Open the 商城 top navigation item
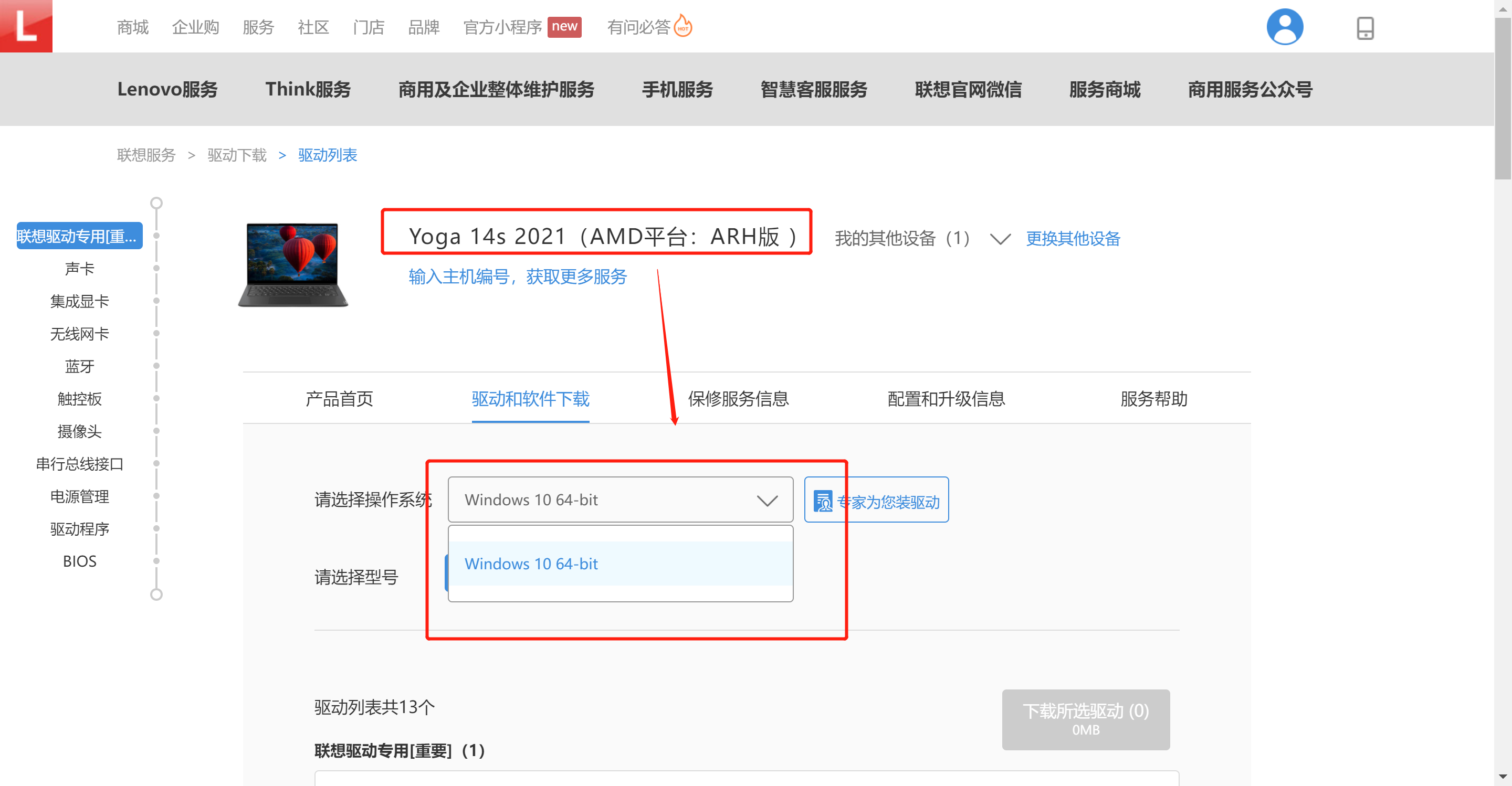 (133, 27)
